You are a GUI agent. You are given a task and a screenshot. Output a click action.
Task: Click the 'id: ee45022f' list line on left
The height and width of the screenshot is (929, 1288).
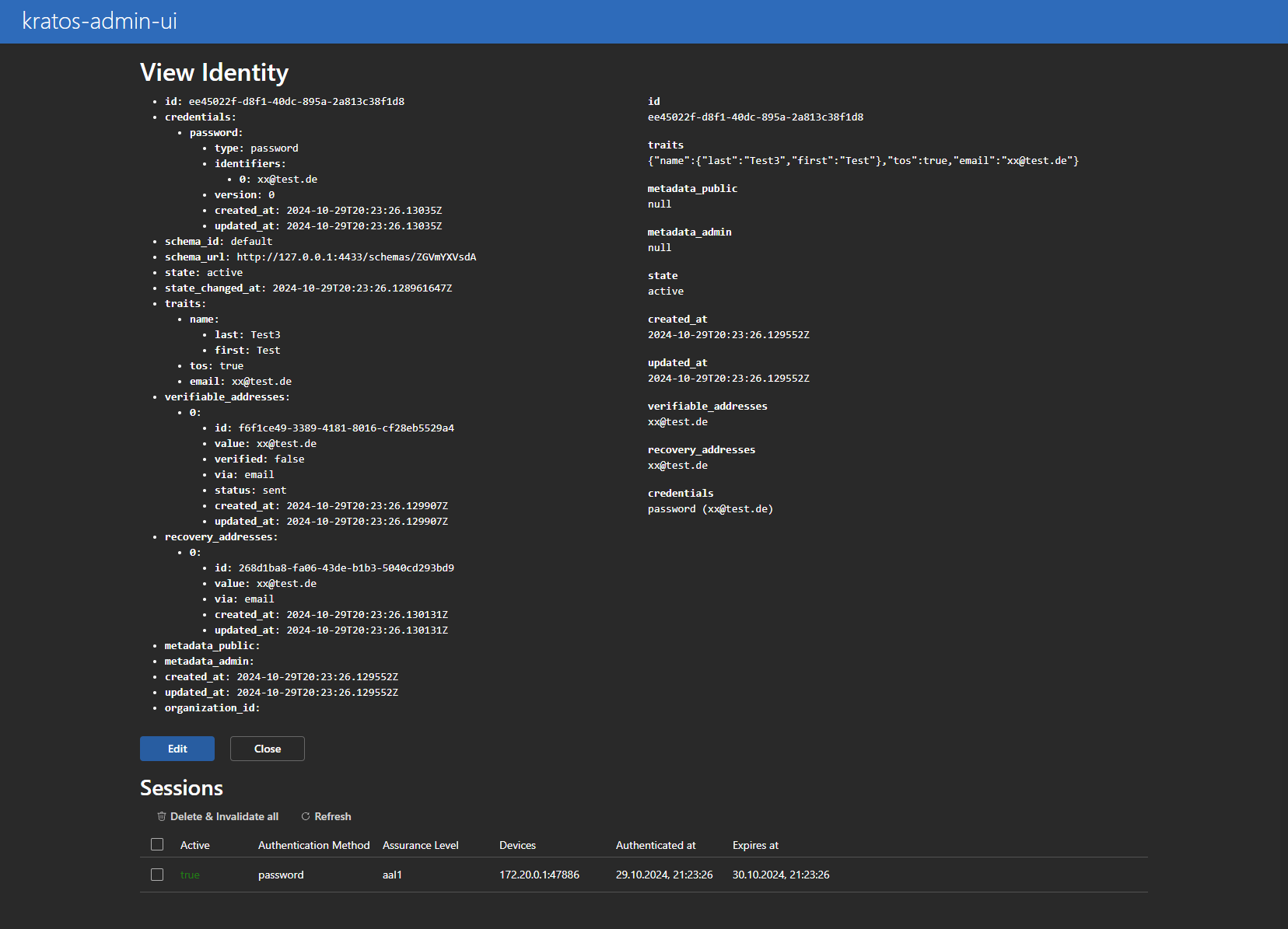pos(285,102)
